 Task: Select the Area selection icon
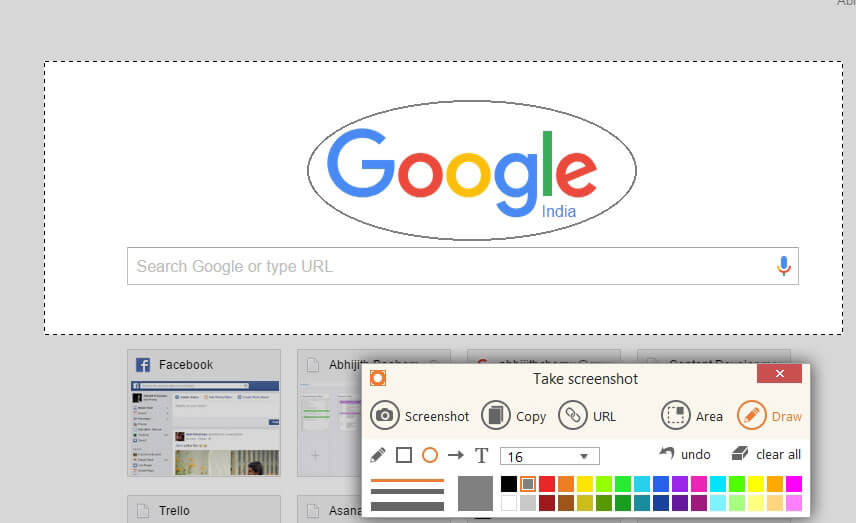(x=675, y=415)
